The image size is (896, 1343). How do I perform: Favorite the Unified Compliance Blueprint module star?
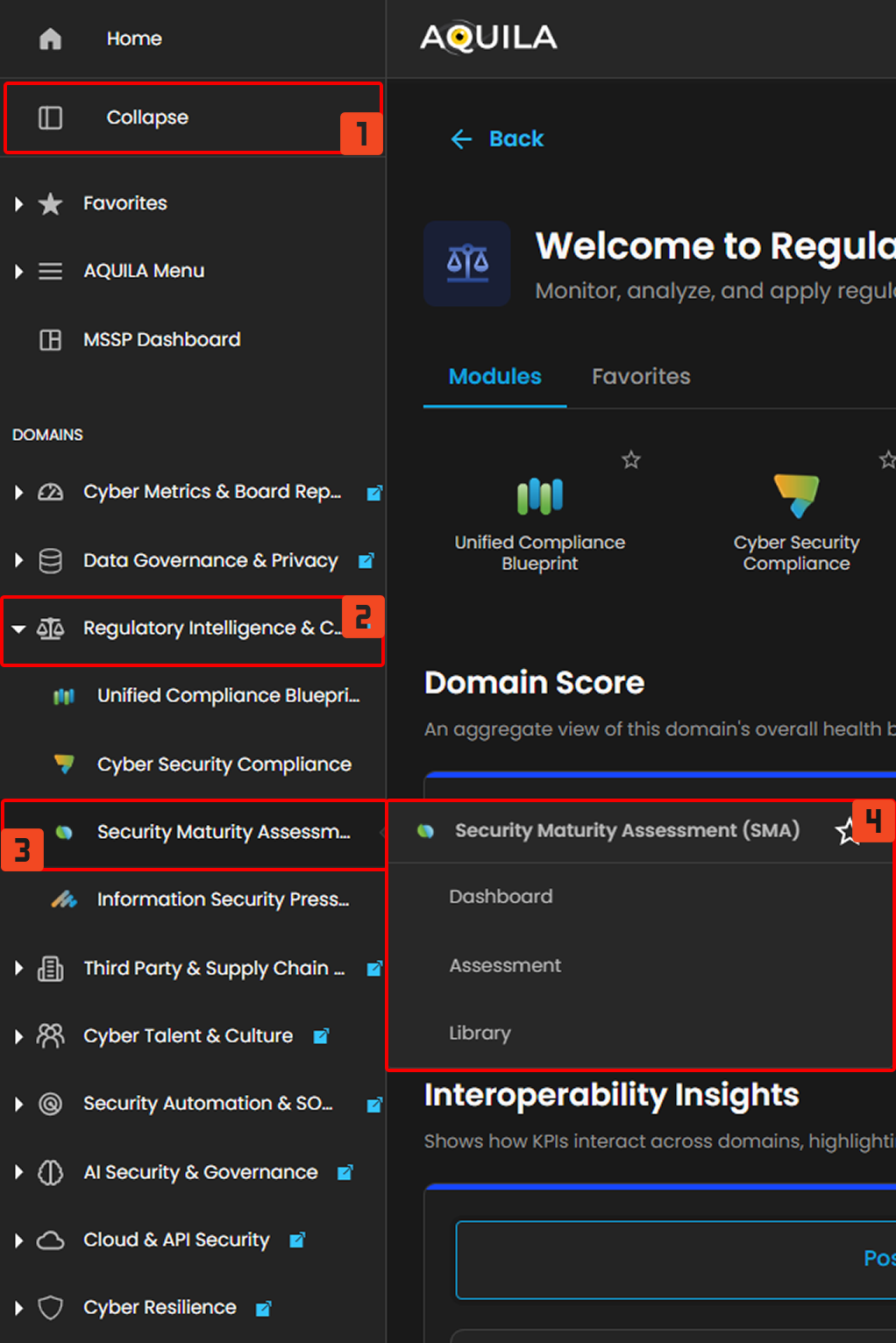631,459
